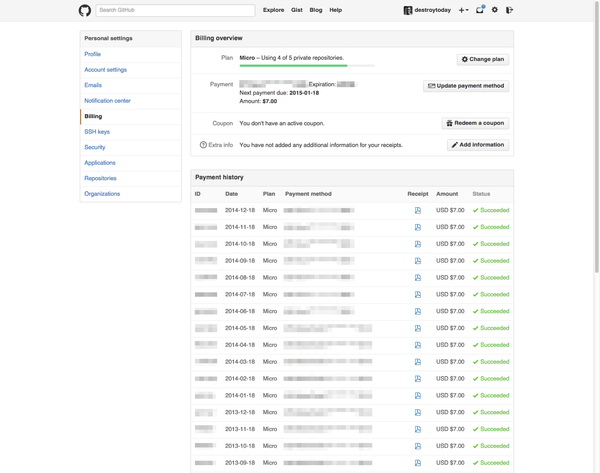The image size is (600, 473).
Task: Click the Status column header
Action: [481, 194]
